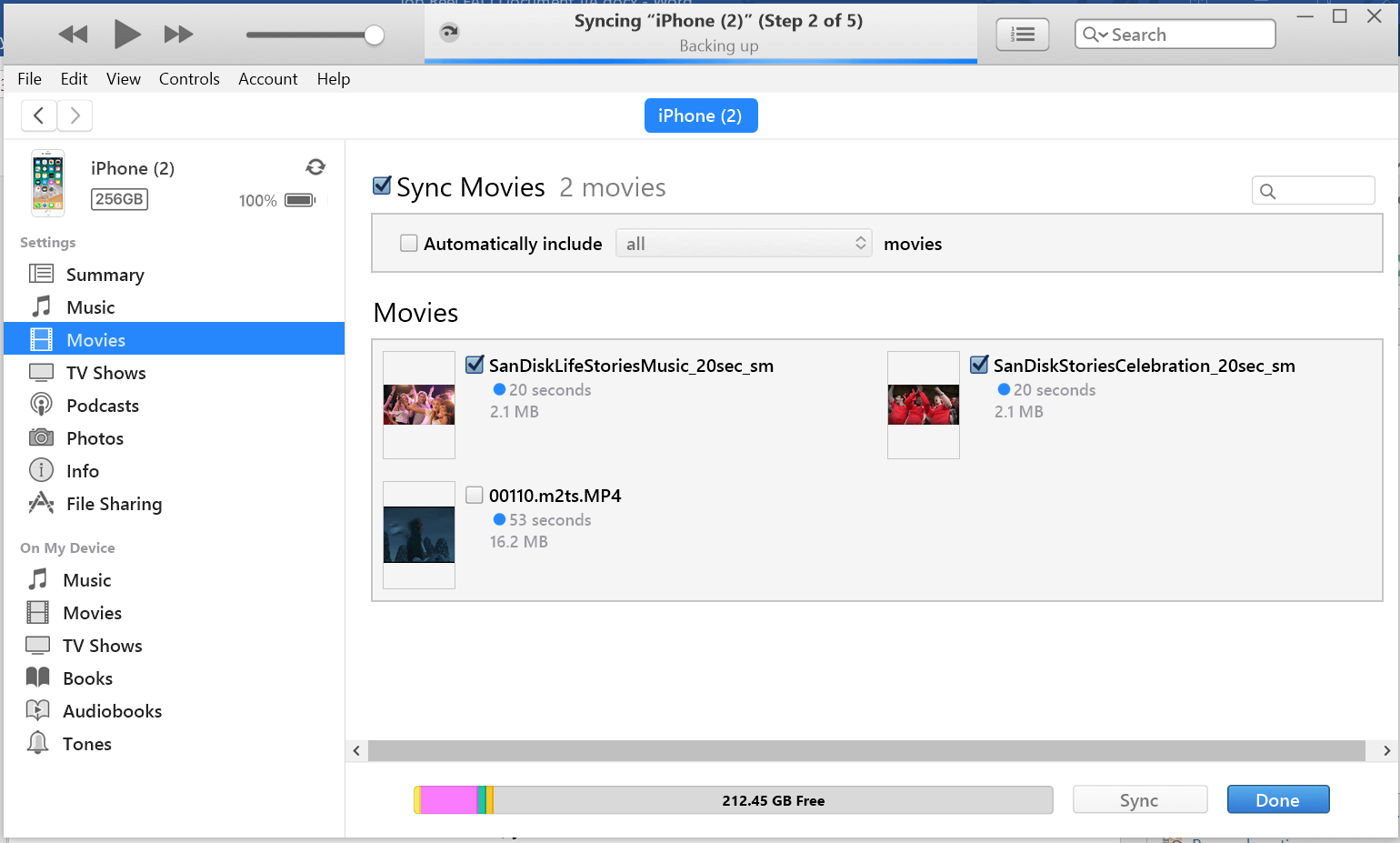Open TV Shows under Settings

pos(175,373)
